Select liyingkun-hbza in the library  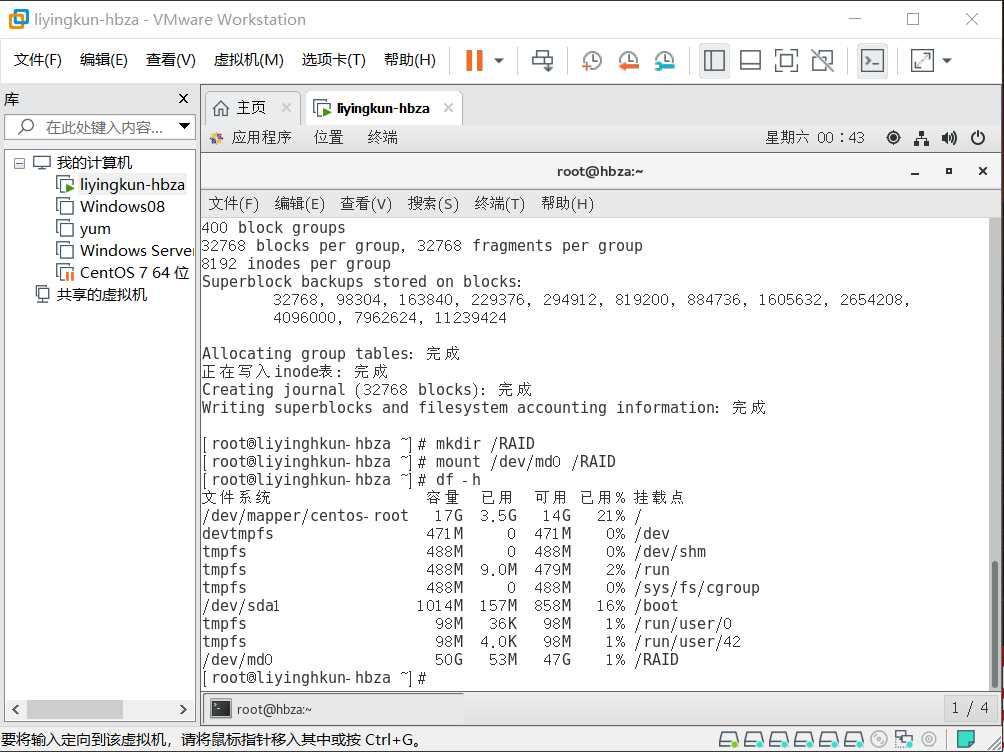point(120,184)
